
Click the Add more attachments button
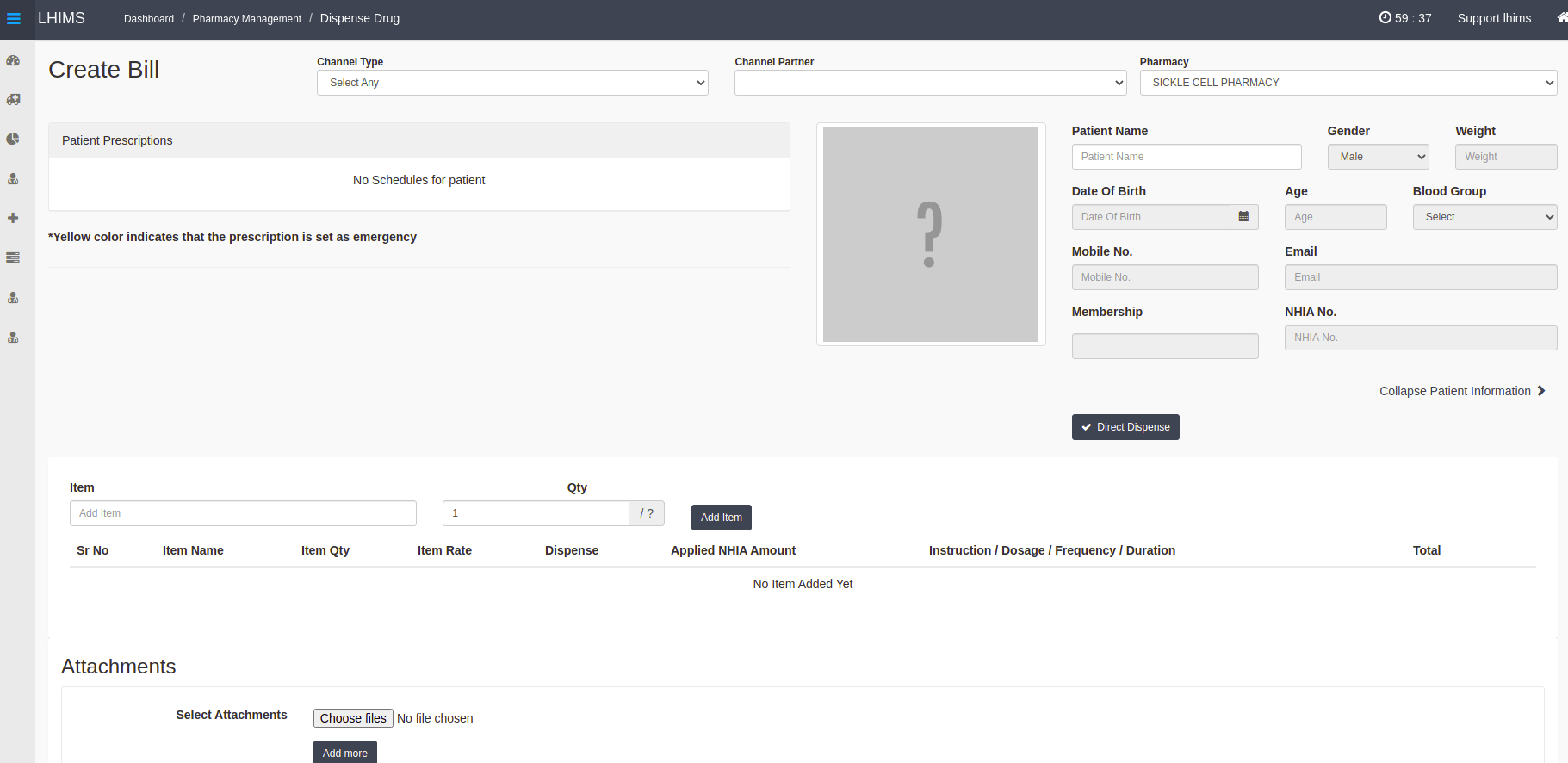344,753
